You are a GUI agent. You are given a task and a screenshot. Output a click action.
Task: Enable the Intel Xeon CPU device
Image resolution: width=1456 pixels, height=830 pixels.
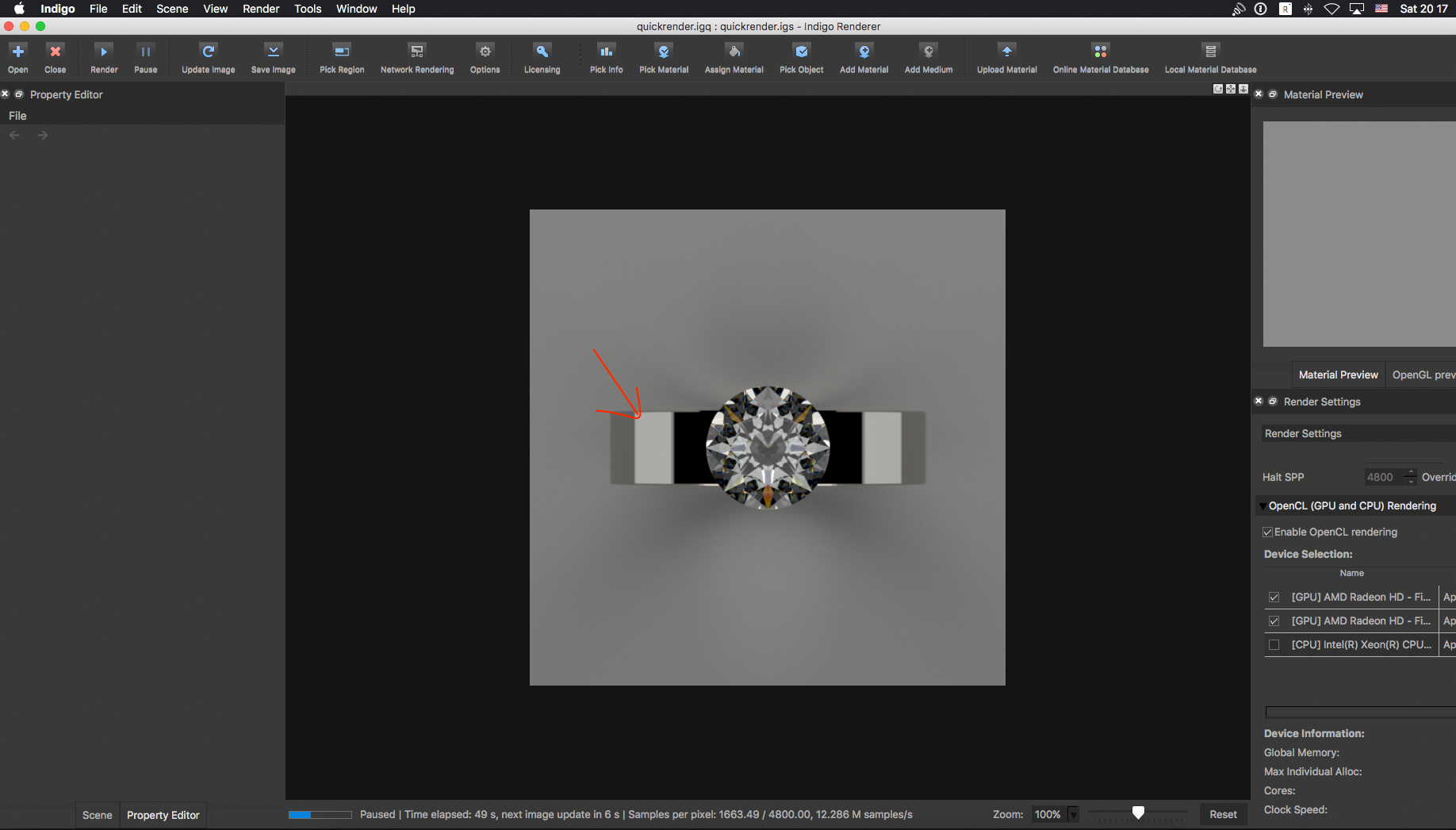[x=1274, y=645]
